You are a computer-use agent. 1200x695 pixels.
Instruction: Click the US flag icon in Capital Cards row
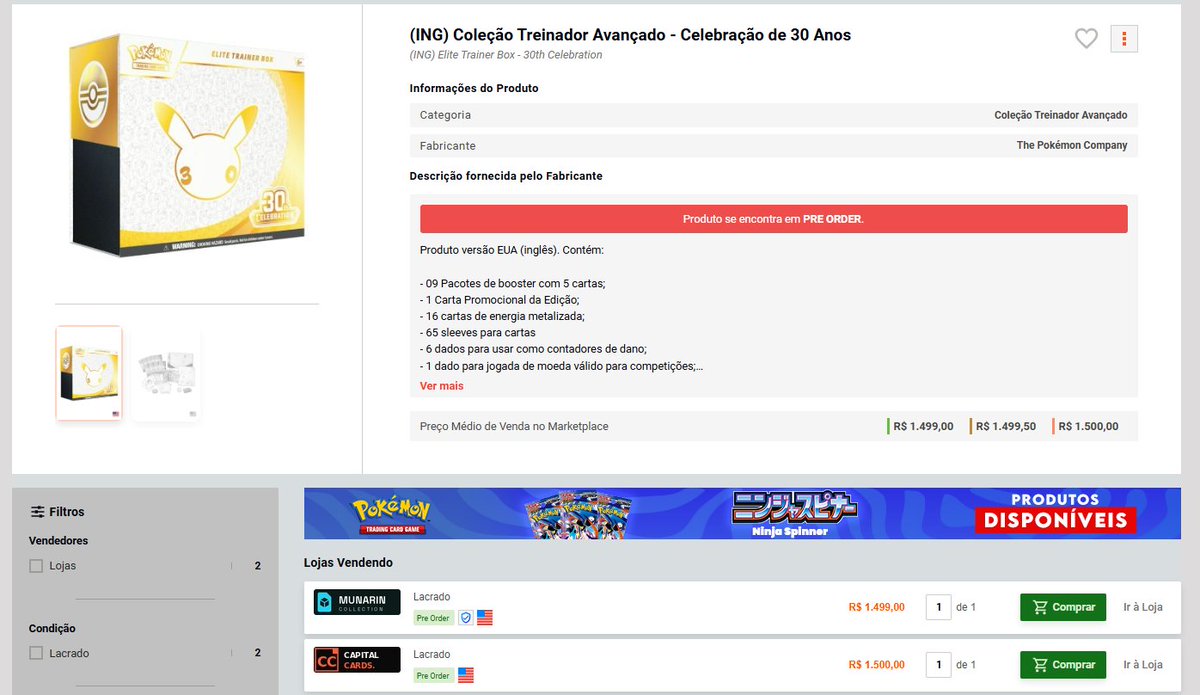(466, 676)
